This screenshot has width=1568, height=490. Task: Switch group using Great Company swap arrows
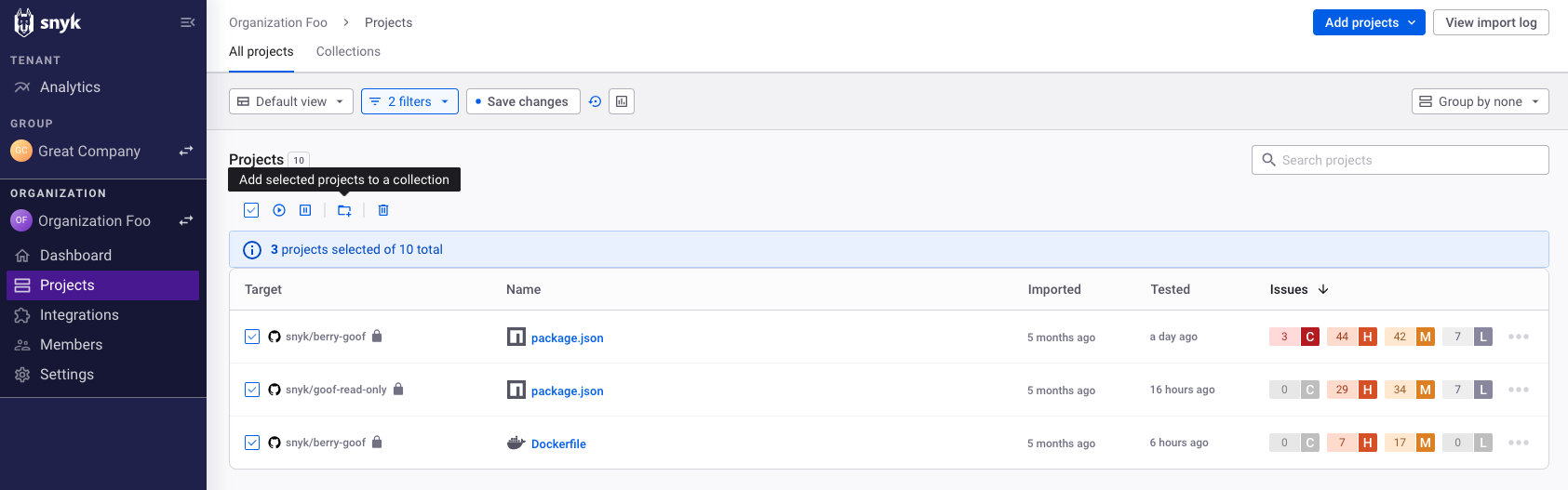pos(186,151)
